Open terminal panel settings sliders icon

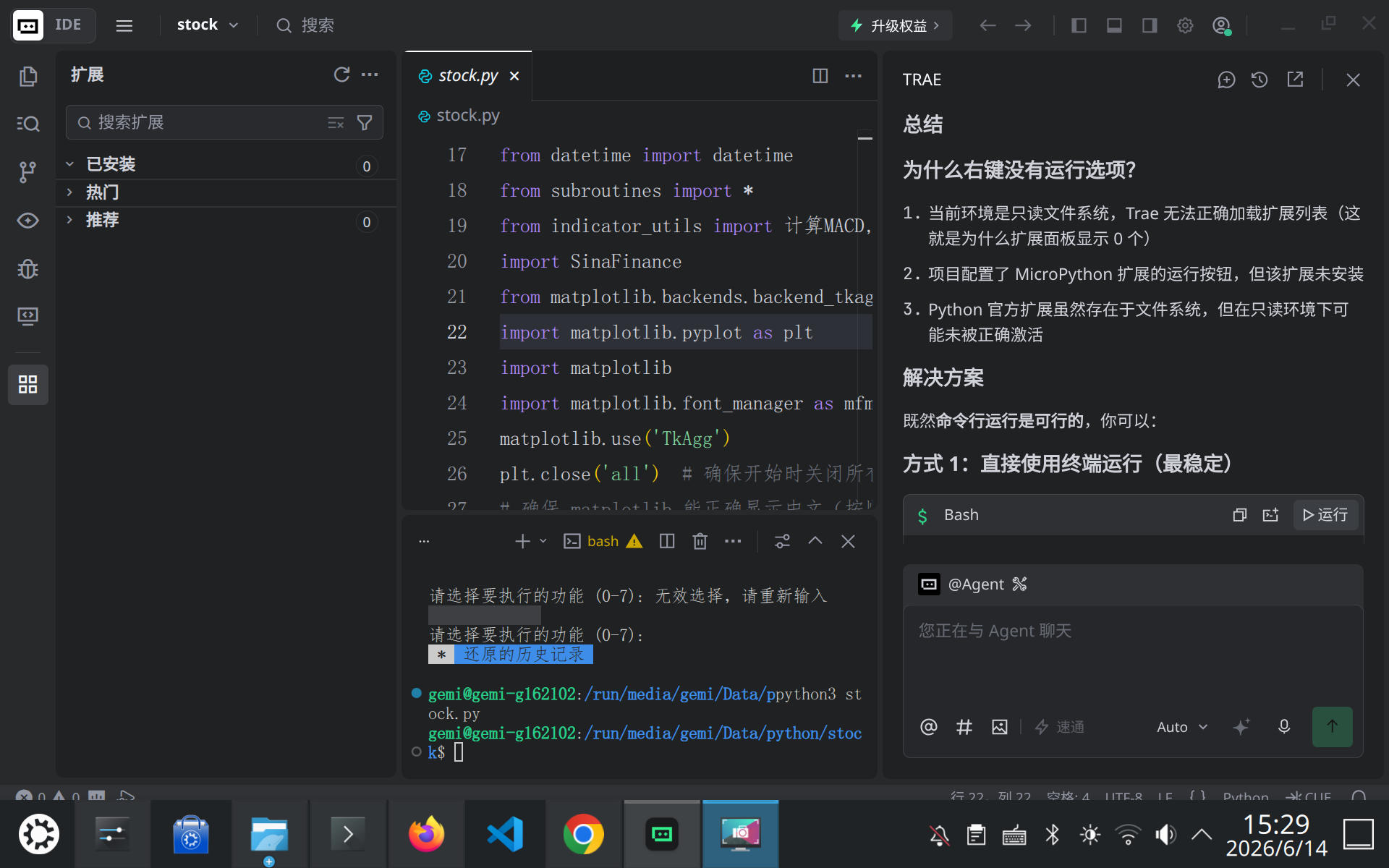point(782,541)
